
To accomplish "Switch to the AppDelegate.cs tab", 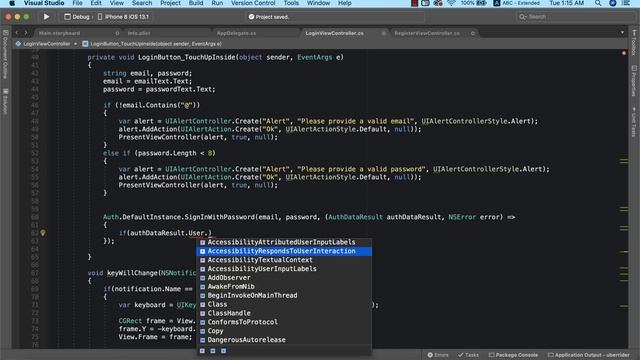I will (236, 33).
